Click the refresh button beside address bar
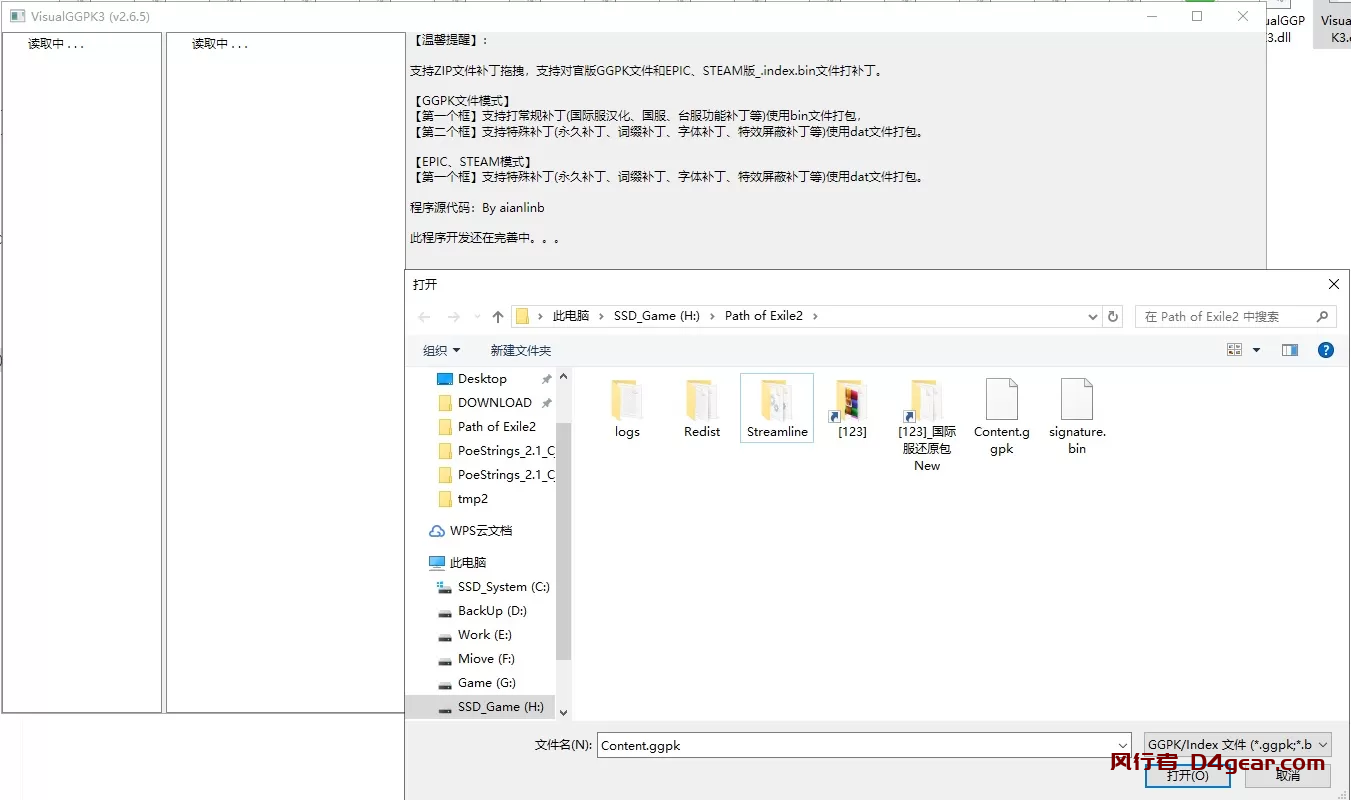 point(1113,316)
